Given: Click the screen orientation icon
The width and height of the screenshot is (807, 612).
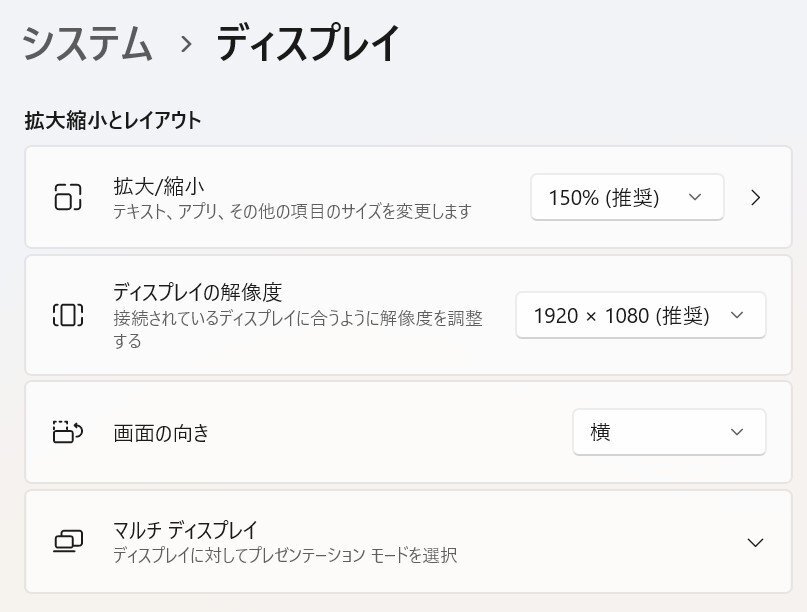Looking at the screenshot, I should pos(67,432).
